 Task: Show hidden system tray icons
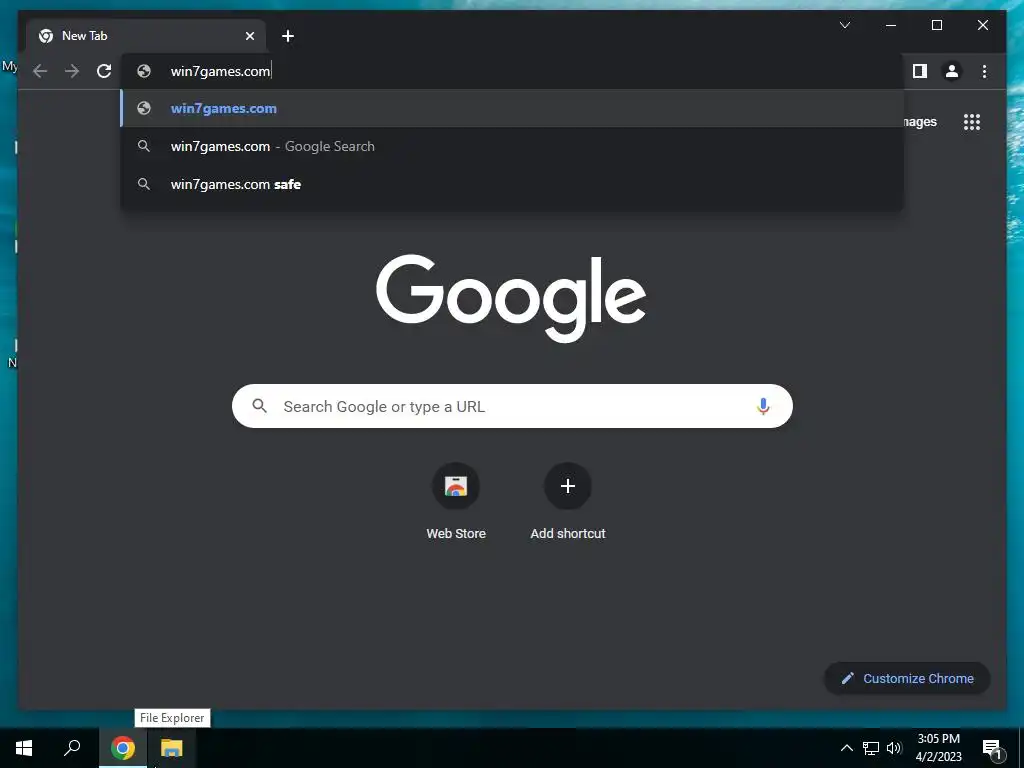click(846, 748)
